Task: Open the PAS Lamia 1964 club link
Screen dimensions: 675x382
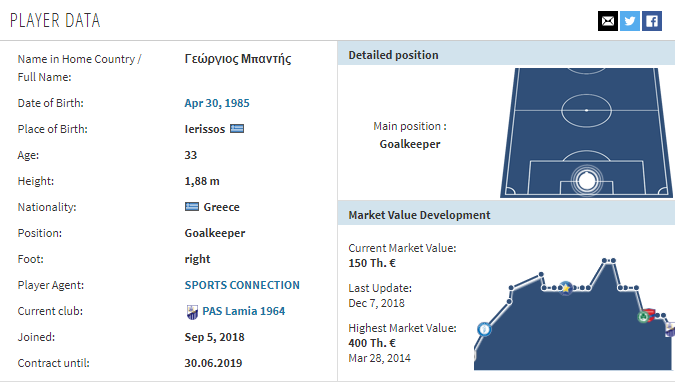Action: point(244,311)
